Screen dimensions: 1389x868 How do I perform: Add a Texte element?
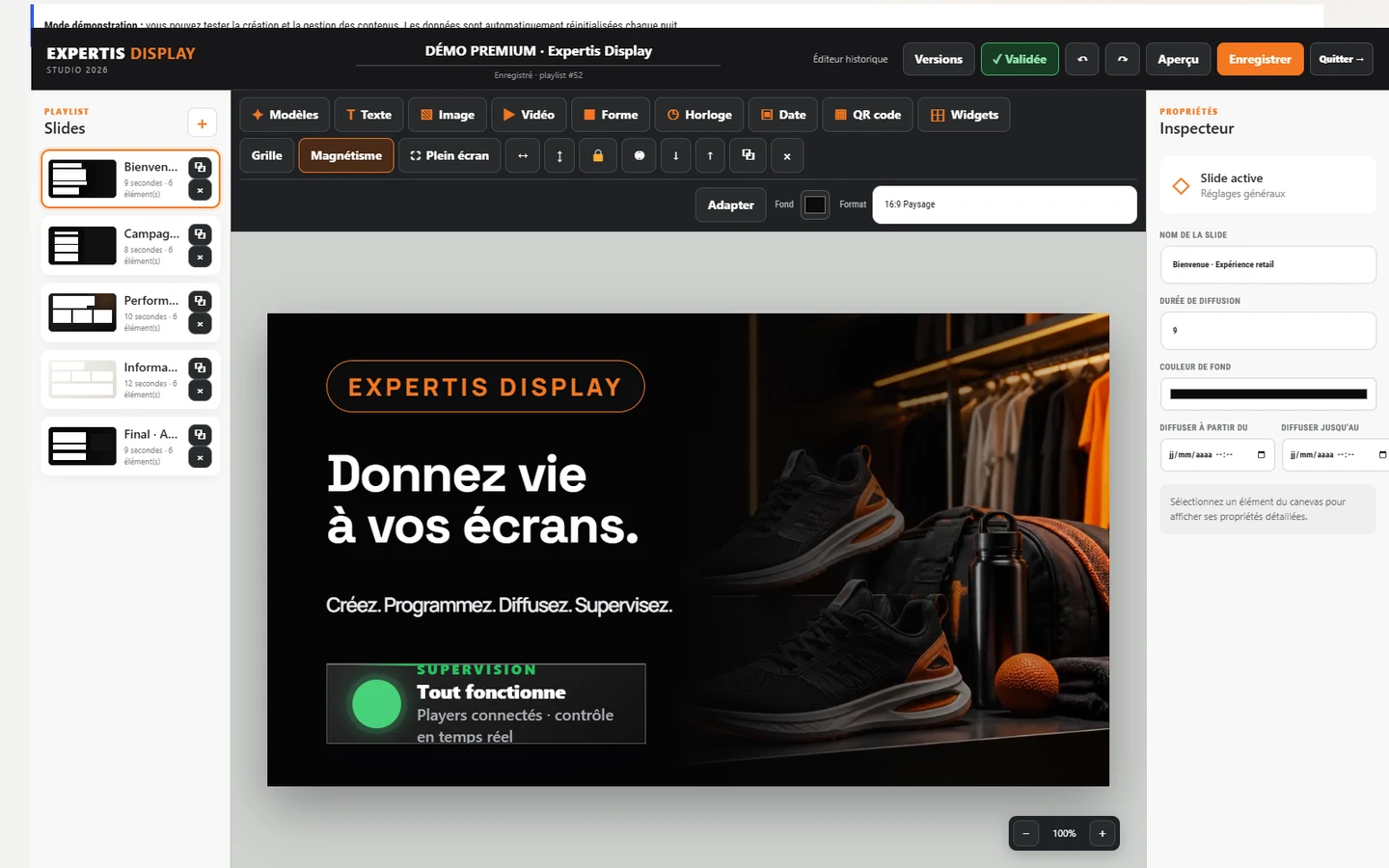(x=368, y=115)
